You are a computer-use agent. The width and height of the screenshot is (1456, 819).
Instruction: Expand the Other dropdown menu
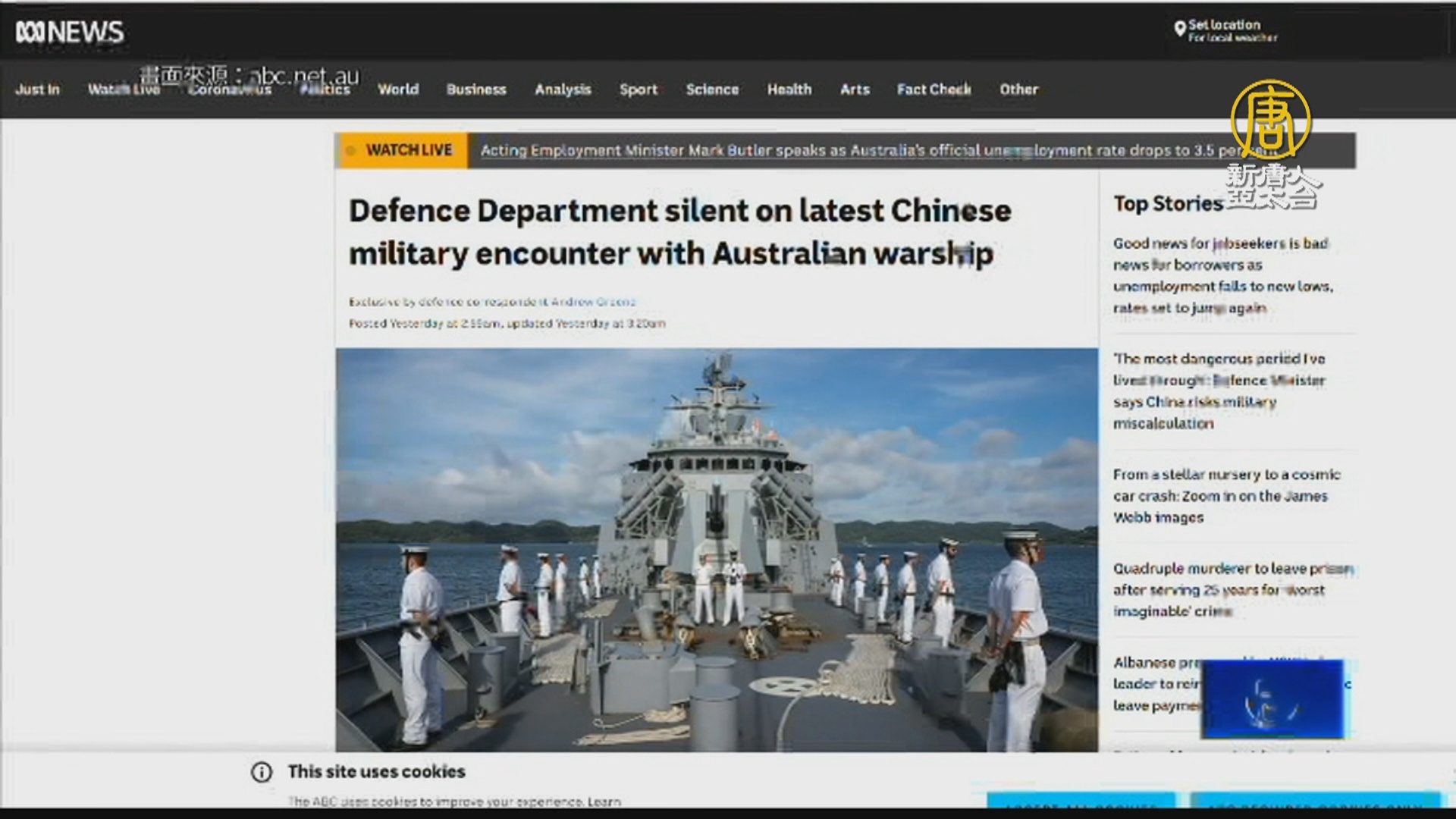[1018, 89]
